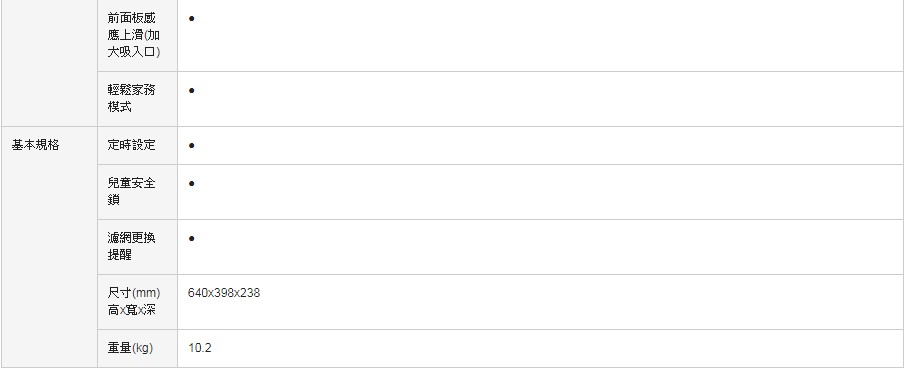Click the bullet beside 輕鬆家務模式
Screen dimensions: 905x368
[192, 91]
